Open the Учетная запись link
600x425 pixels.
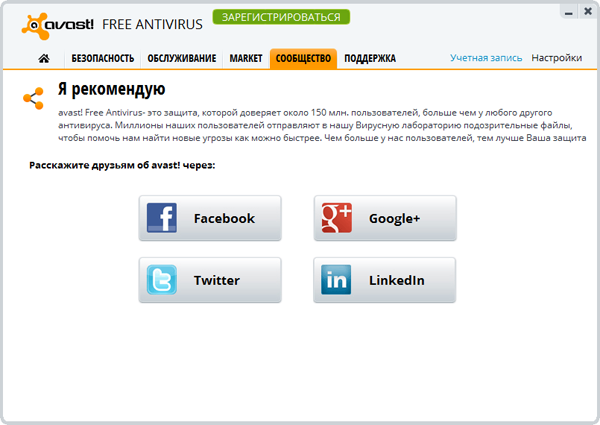click(x=486, y=58)
